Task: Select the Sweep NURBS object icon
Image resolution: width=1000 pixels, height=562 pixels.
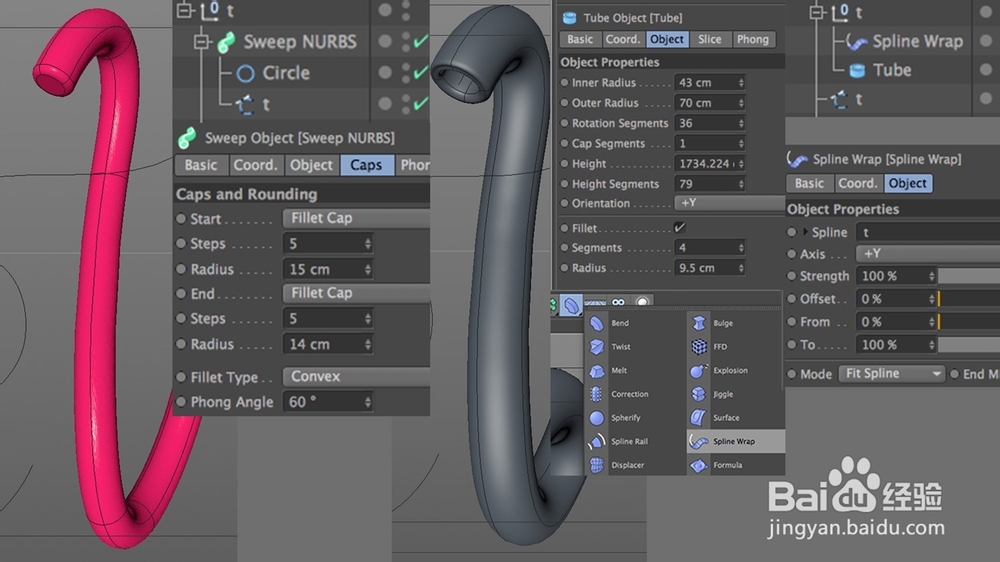Action: [x=226, y=42]
